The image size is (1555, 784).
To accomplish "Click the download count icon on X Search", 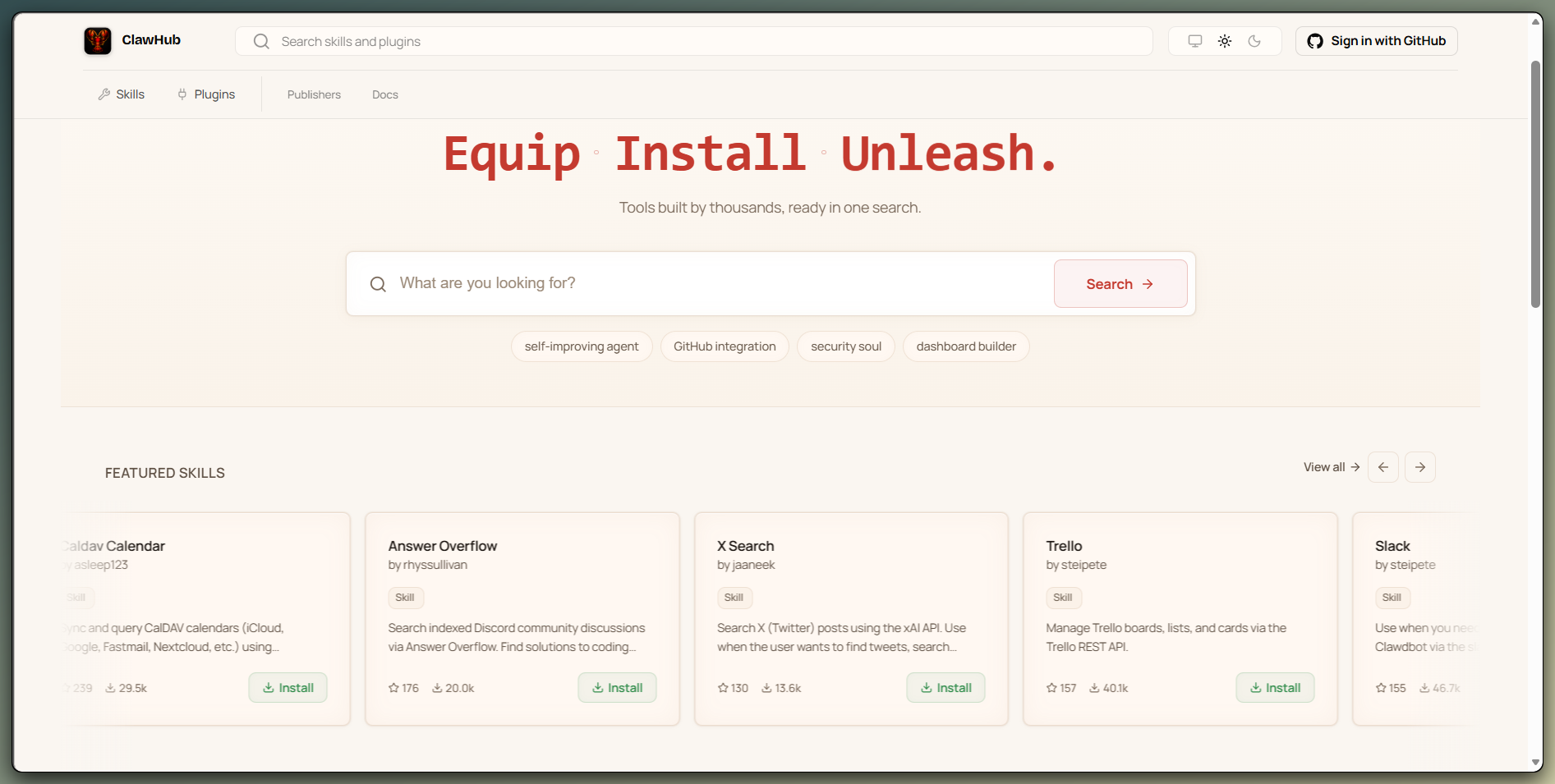I will click(766, 688).
